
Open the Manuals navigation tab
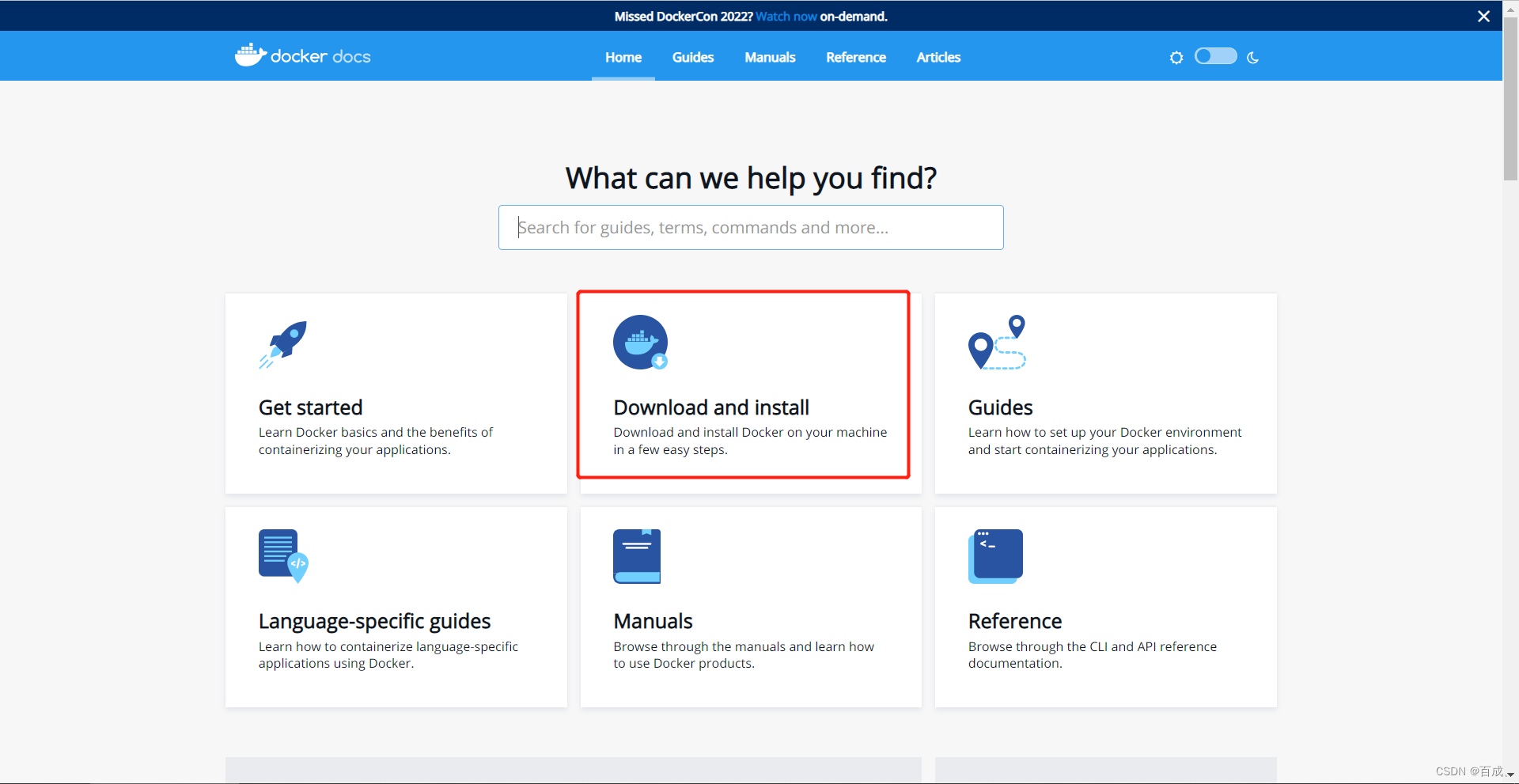[770, 57]
